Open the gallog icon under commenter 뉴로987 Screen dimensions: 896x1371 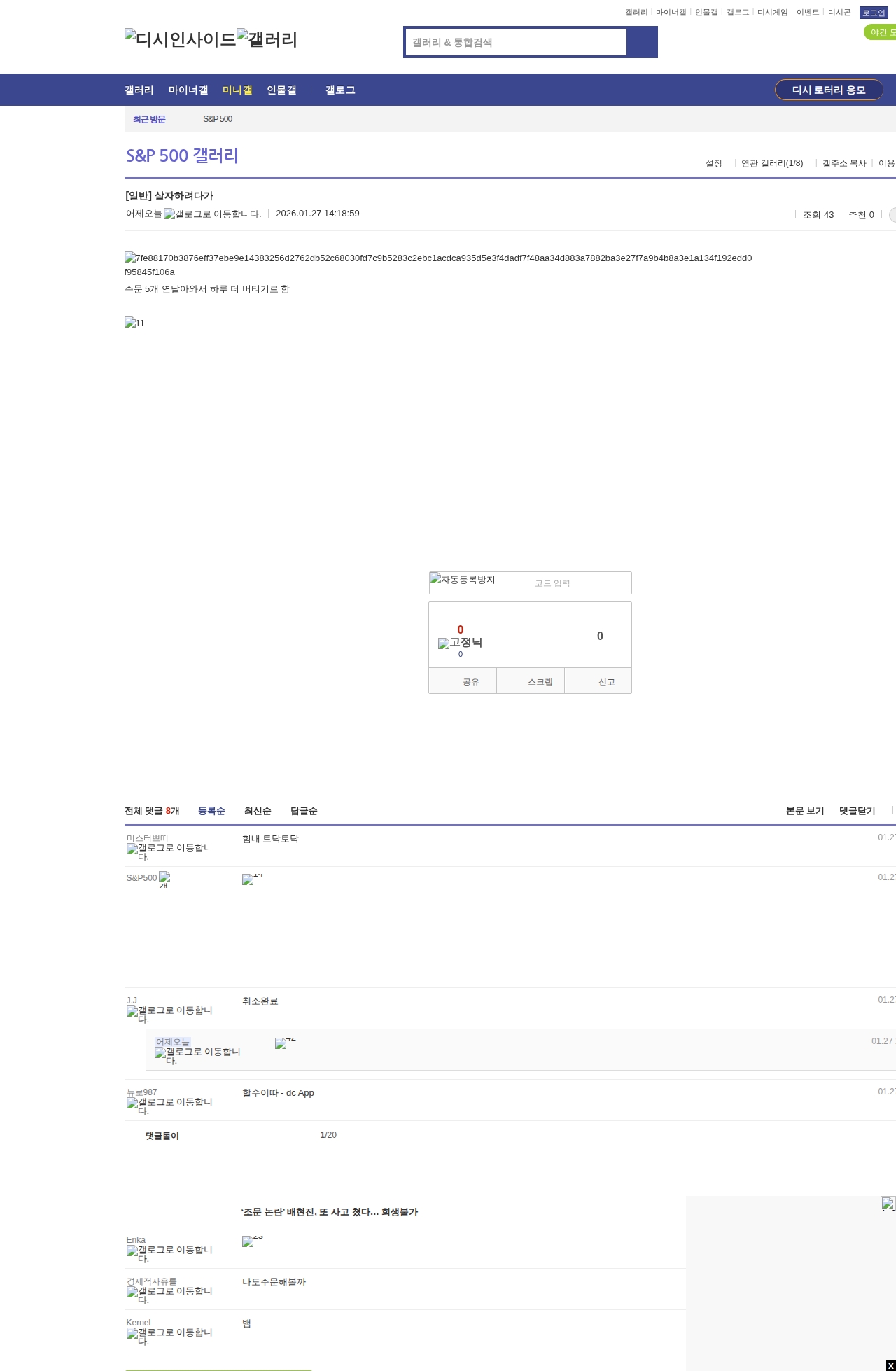coord(169,1106)
